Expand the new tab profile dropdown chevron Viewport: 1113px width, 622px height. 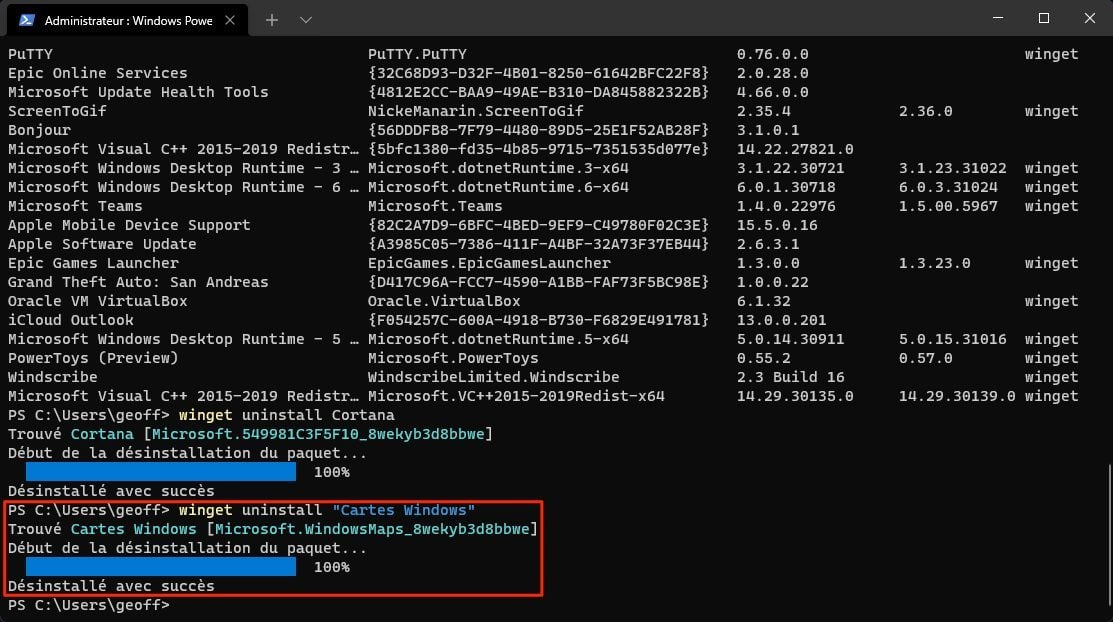click(306, 20)
